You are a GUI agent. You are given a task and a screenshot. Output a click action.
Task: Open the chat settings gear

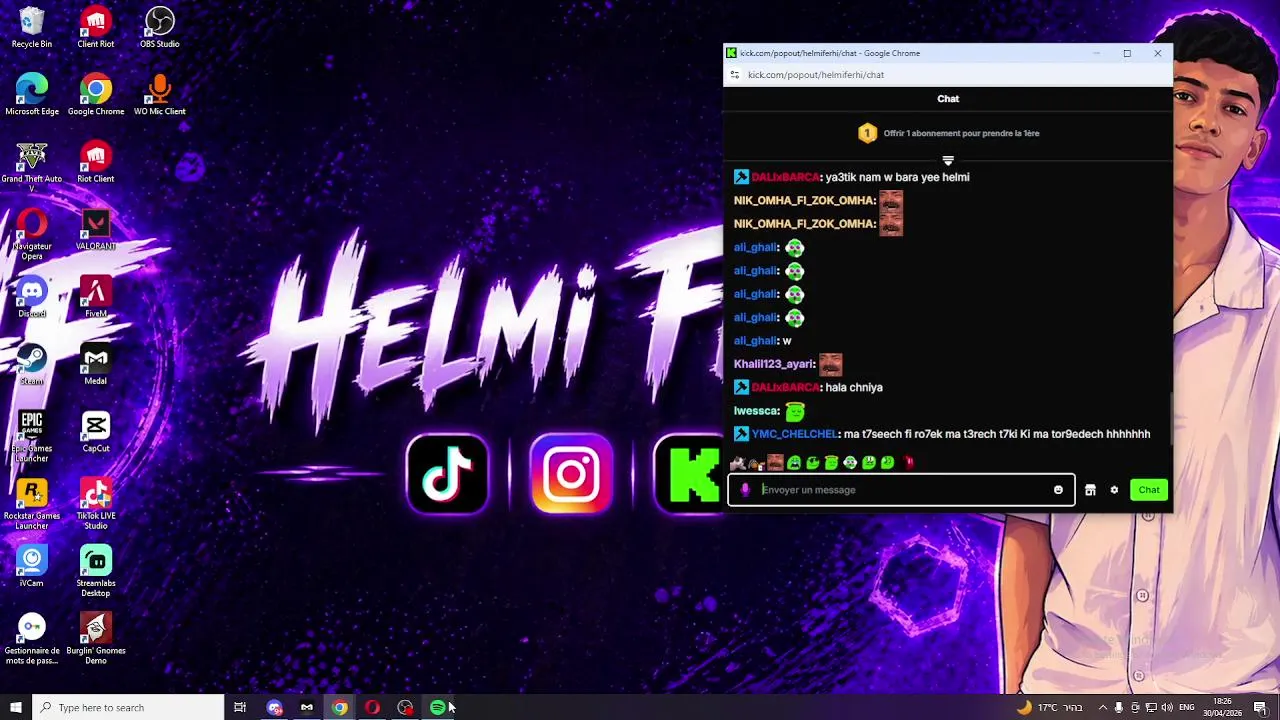[x=1114, y=490]
